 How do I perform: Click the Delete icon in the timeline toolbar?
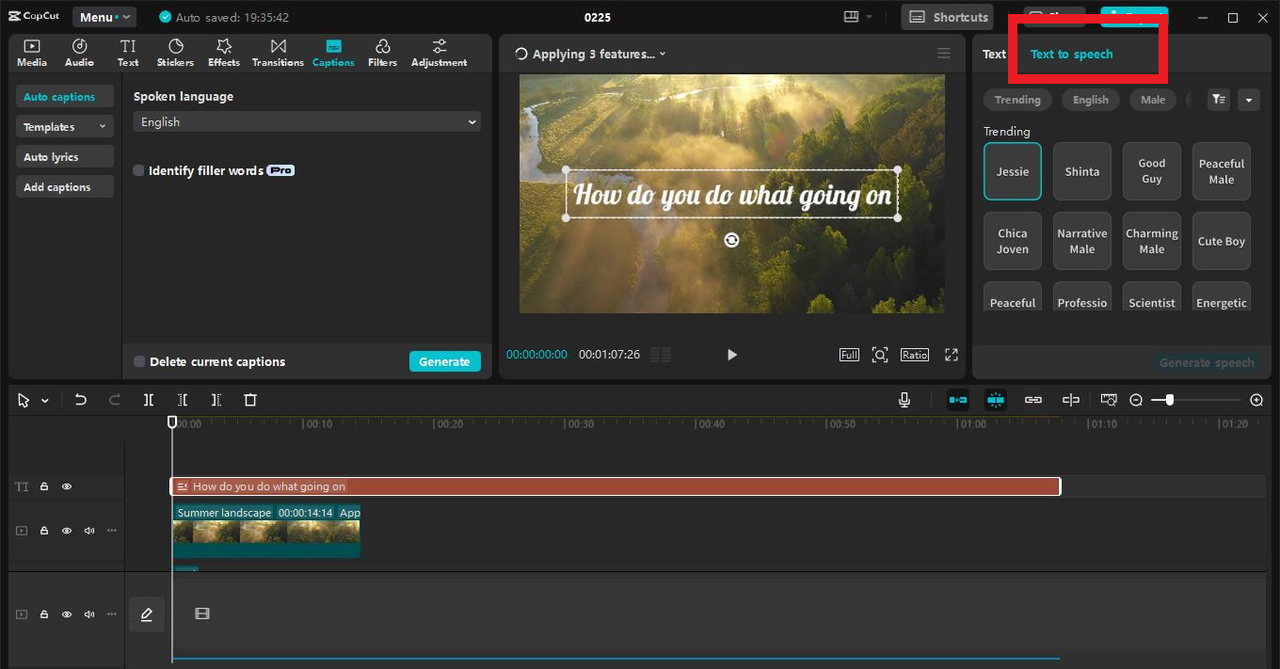(x=250, y=399)
